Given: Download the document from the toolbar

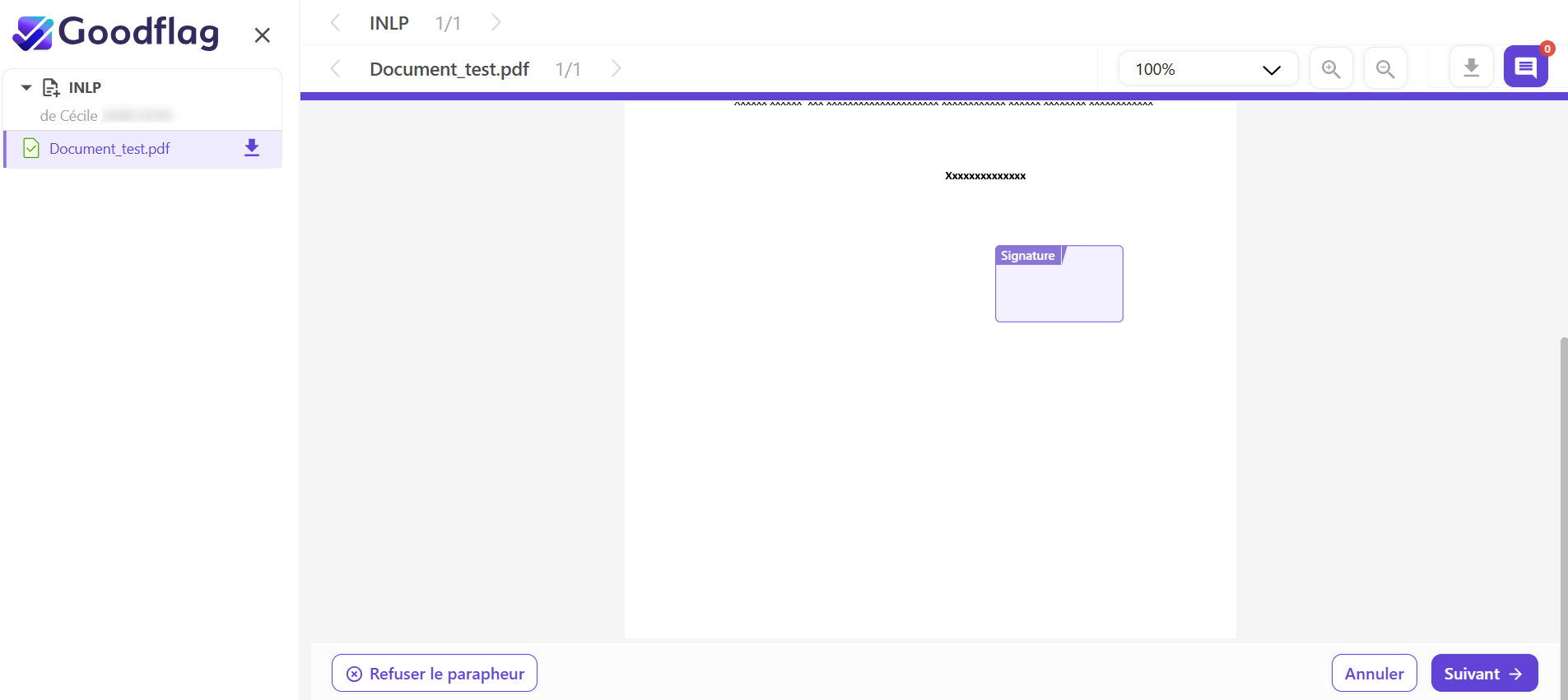Looking at the screenshot, I should coord(1471,67).
